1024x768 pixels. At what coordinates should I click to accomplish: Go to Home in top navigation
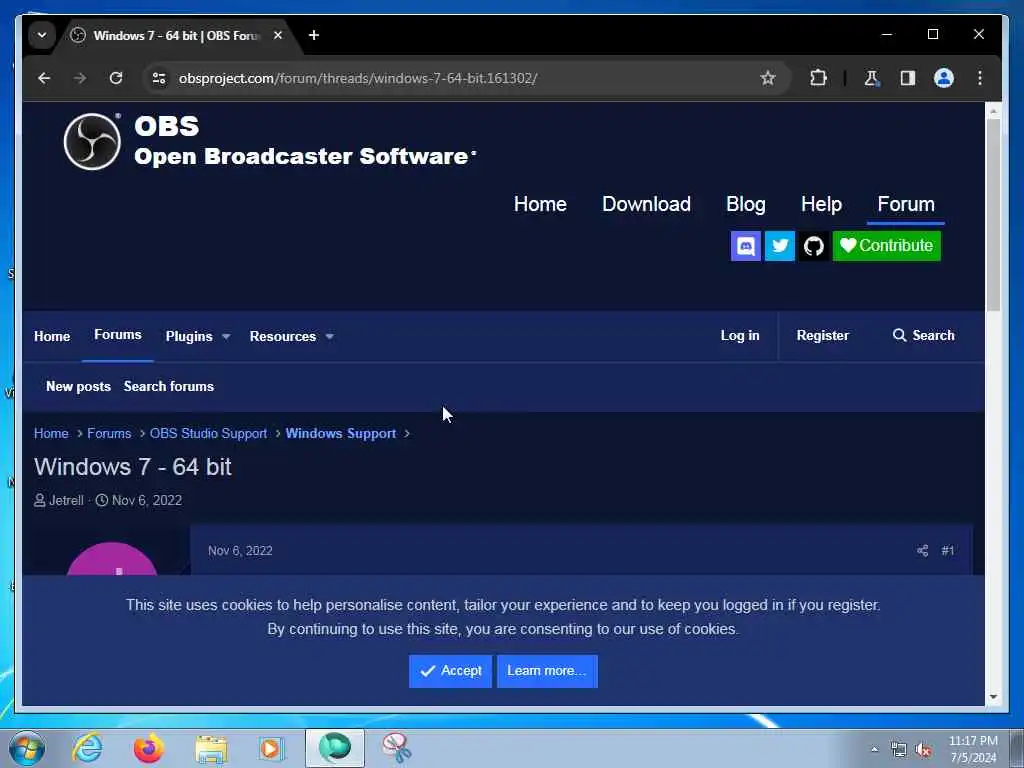tap(540, 204)
